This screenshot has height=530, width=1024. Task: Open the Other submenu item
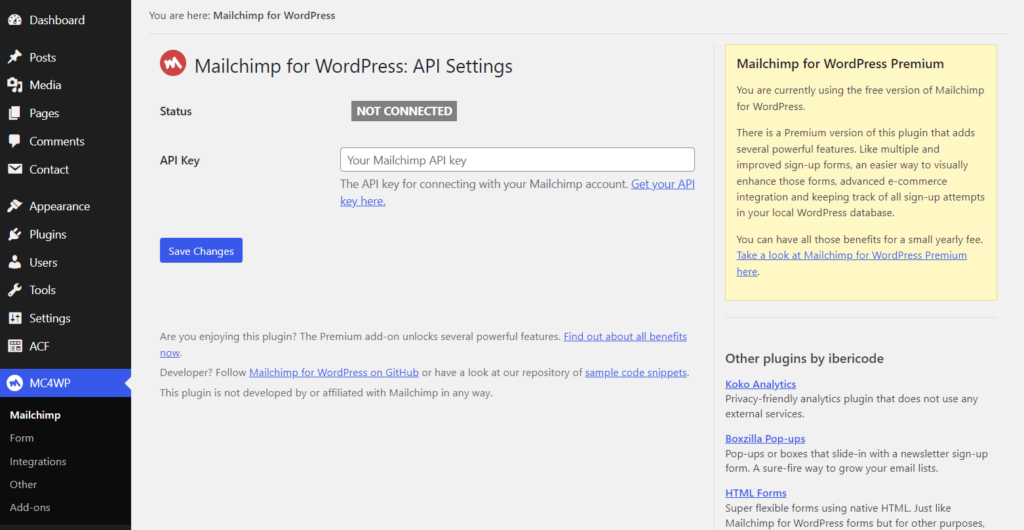pyautogui.click(x=23, y=484)
